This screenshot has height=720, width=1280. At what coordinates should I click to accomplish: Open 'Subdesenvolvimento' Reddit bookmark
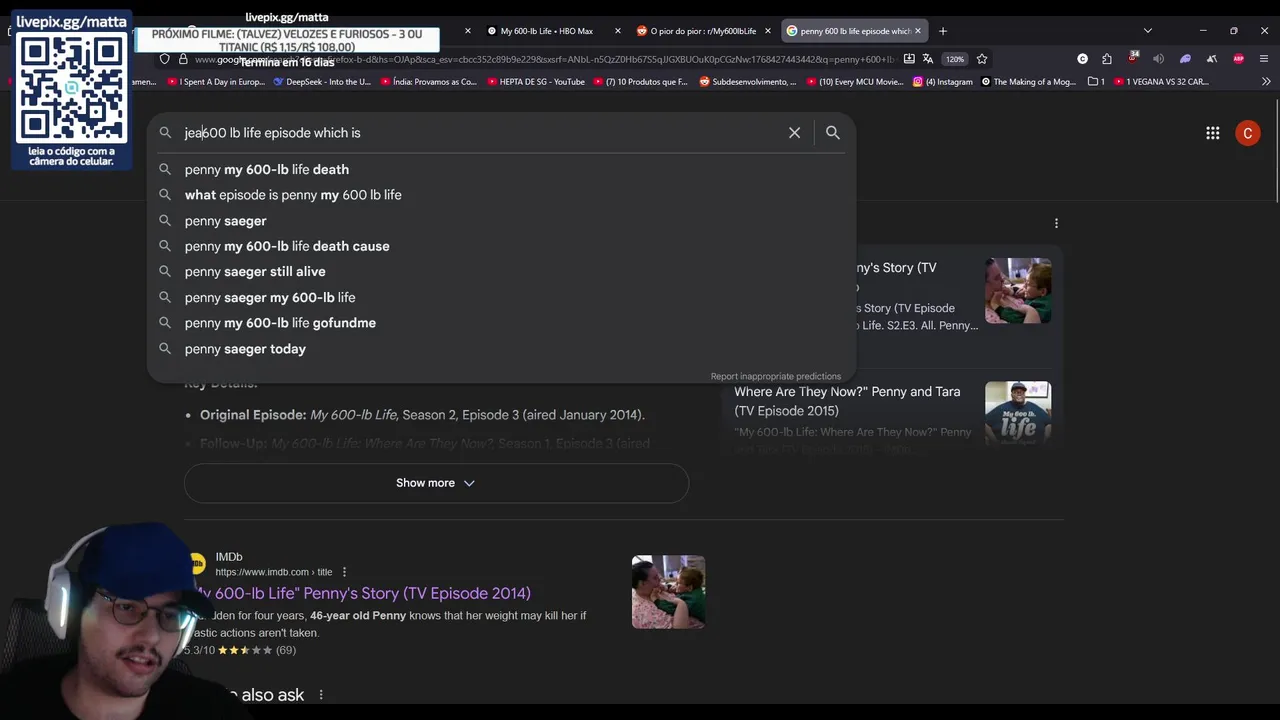tap(748, 82)
